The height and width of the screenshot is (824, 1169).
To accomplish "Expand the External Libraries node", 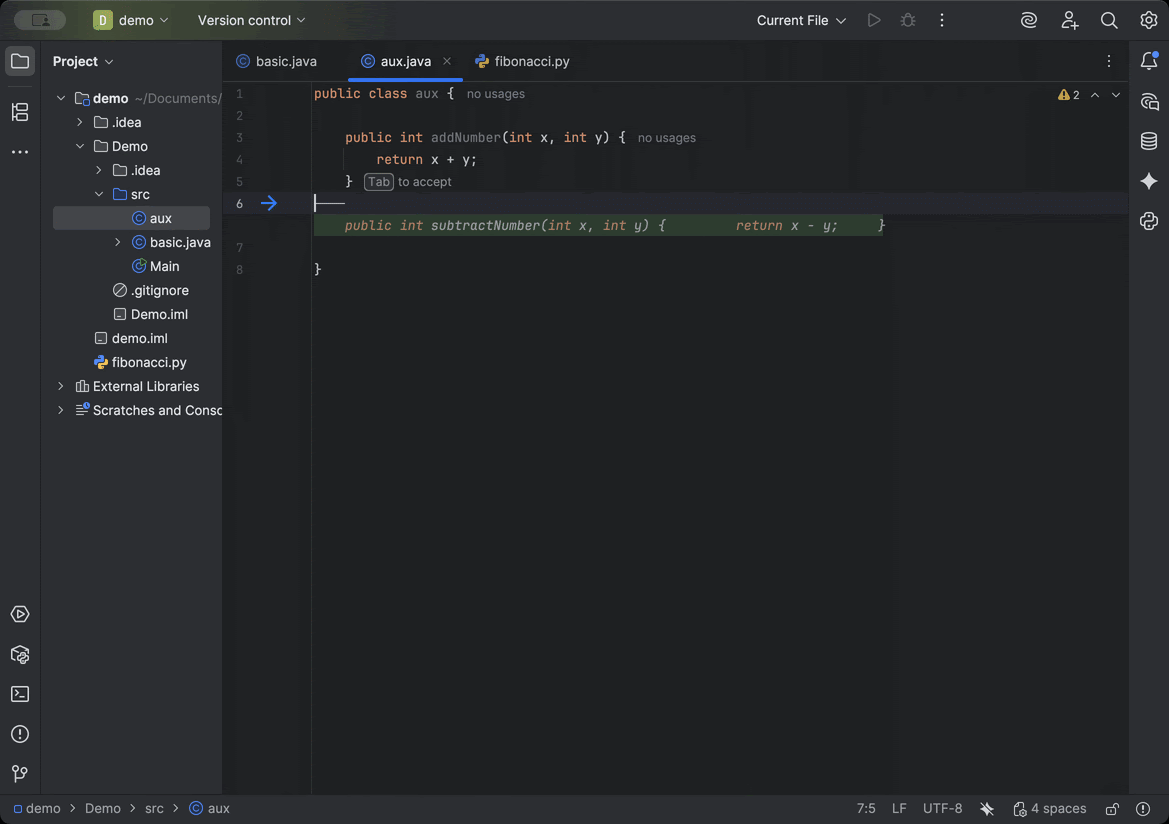I will tap(60, 386).
